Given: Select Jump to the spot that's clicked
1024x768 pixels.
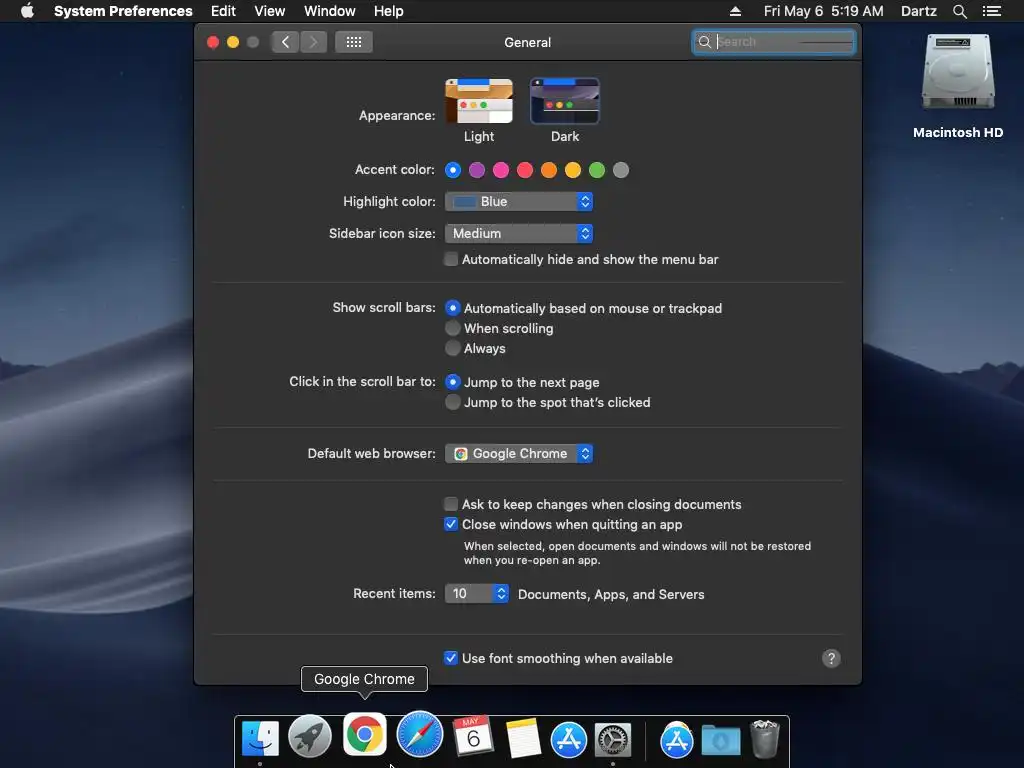Looking at the screenshot, I should (x=453, y=402).
